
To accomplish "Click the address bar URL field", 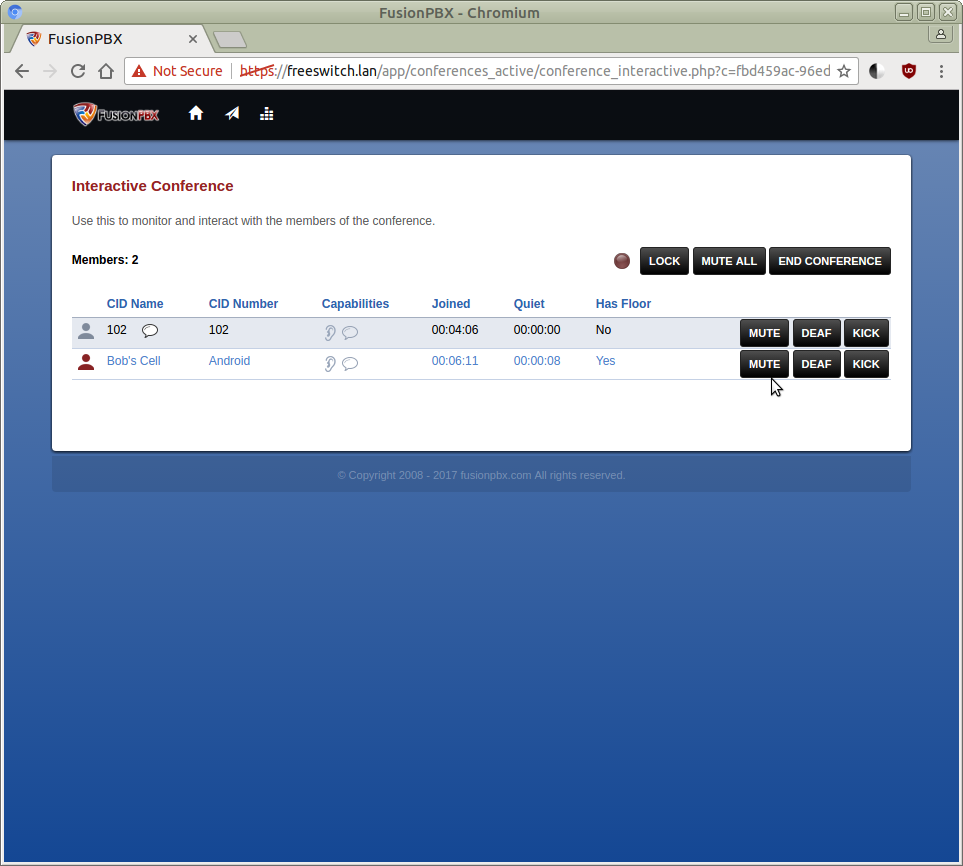I will 540,71.
